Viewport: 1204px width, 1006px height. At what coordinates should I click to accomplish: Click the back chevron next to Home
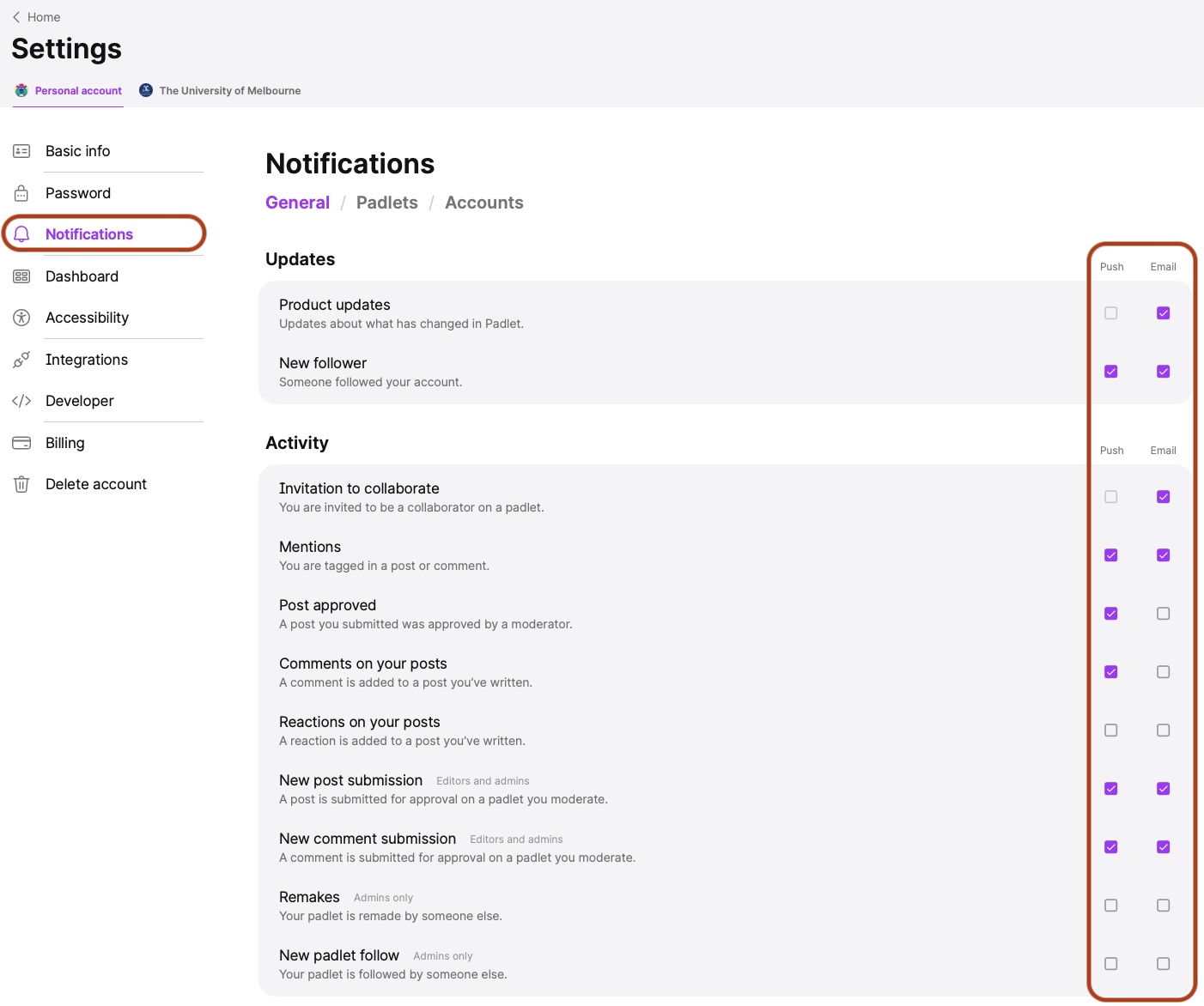coord(16,17)
